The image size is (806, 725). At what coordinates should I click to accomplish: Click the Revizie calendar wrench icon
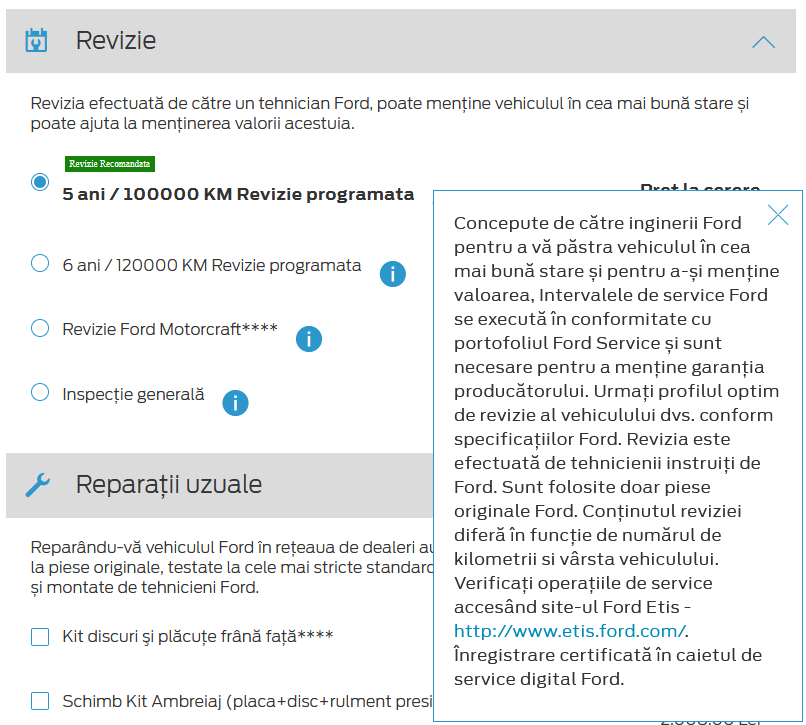[37, 41]
